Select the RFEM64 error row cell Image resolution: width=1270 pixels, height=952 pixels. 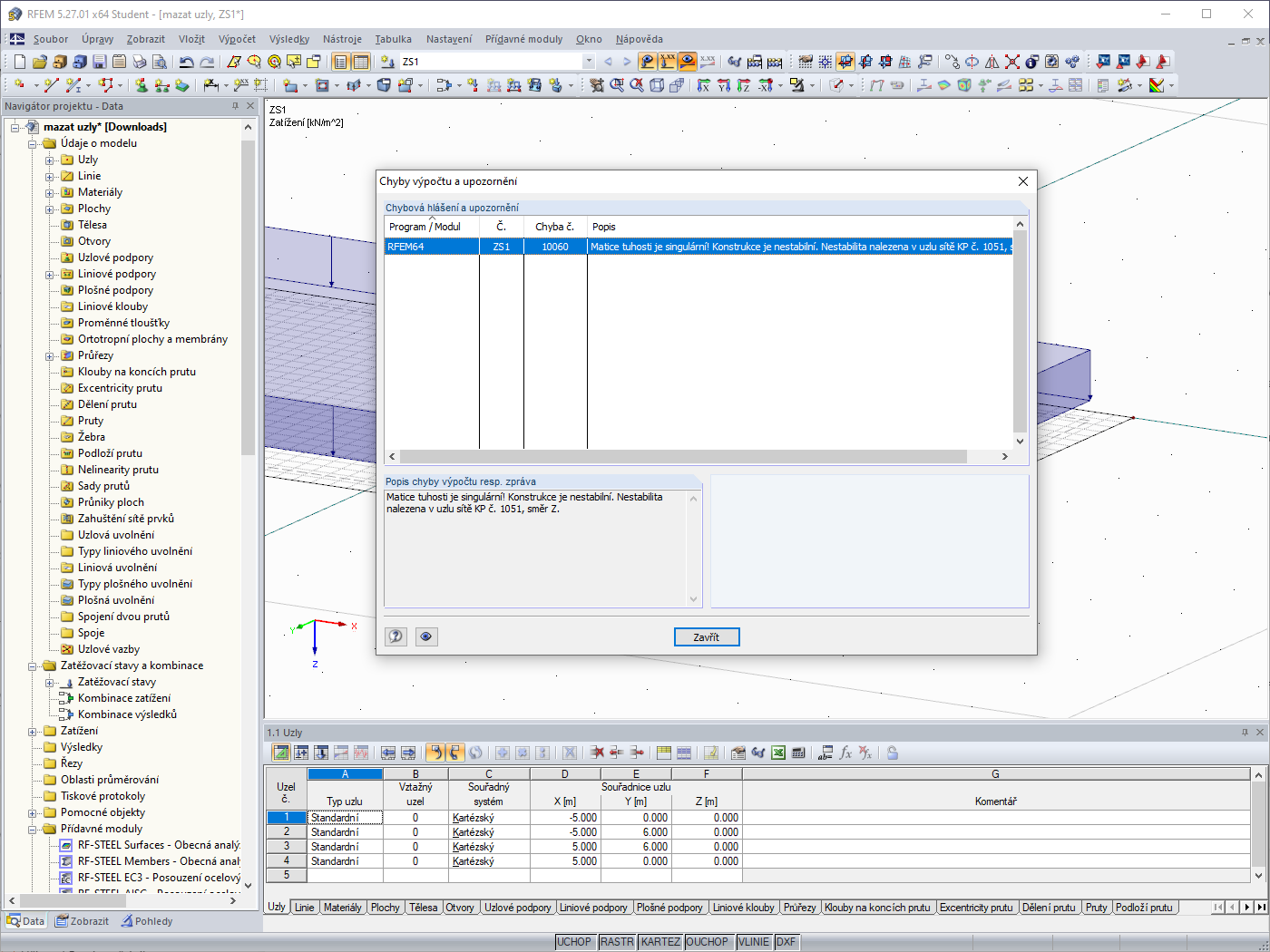pos(432,247)
